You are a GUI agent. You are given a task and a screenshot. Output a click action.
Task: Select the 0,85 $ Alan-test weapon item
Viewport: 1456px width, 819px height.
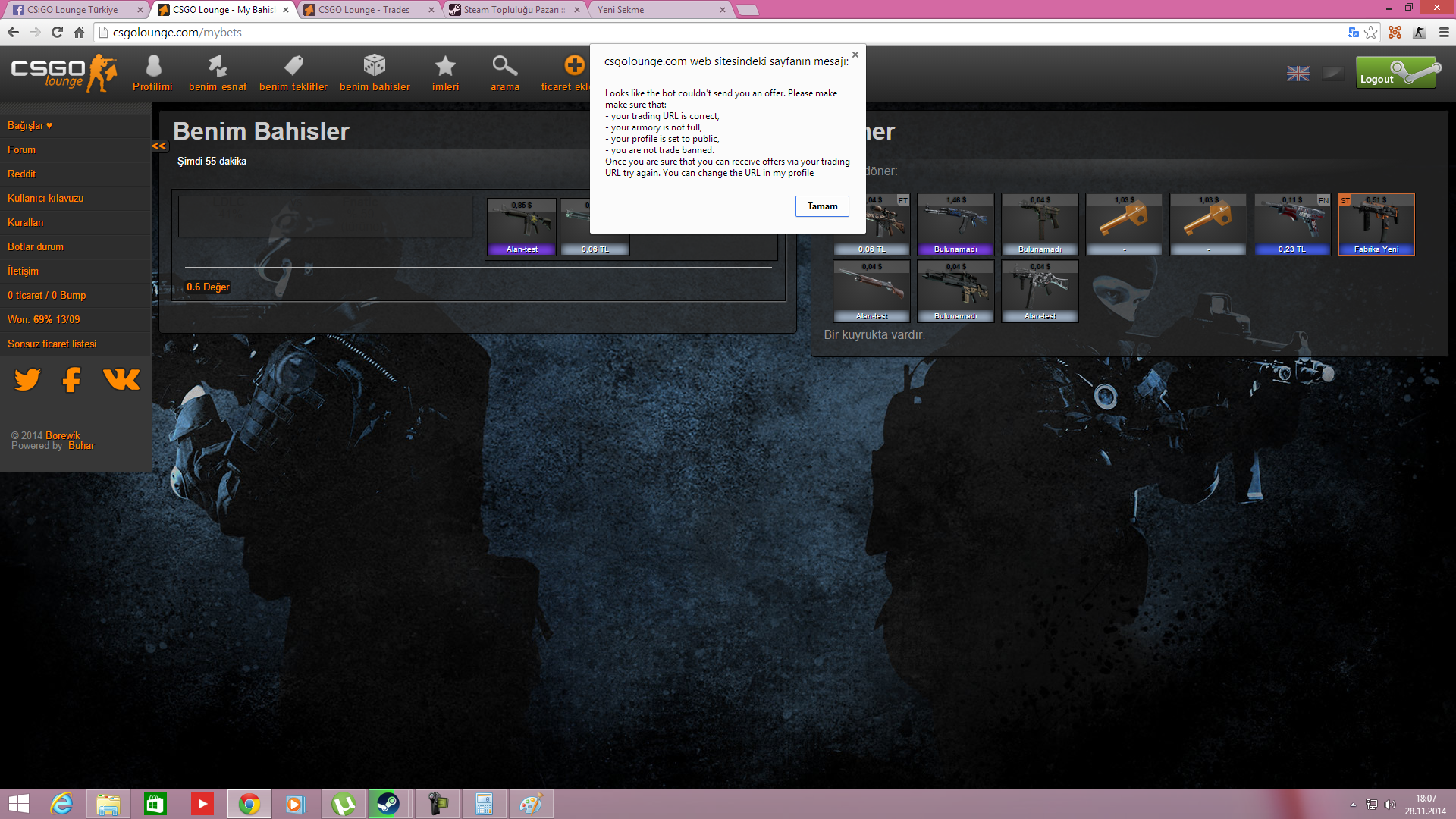pos(522,227)
